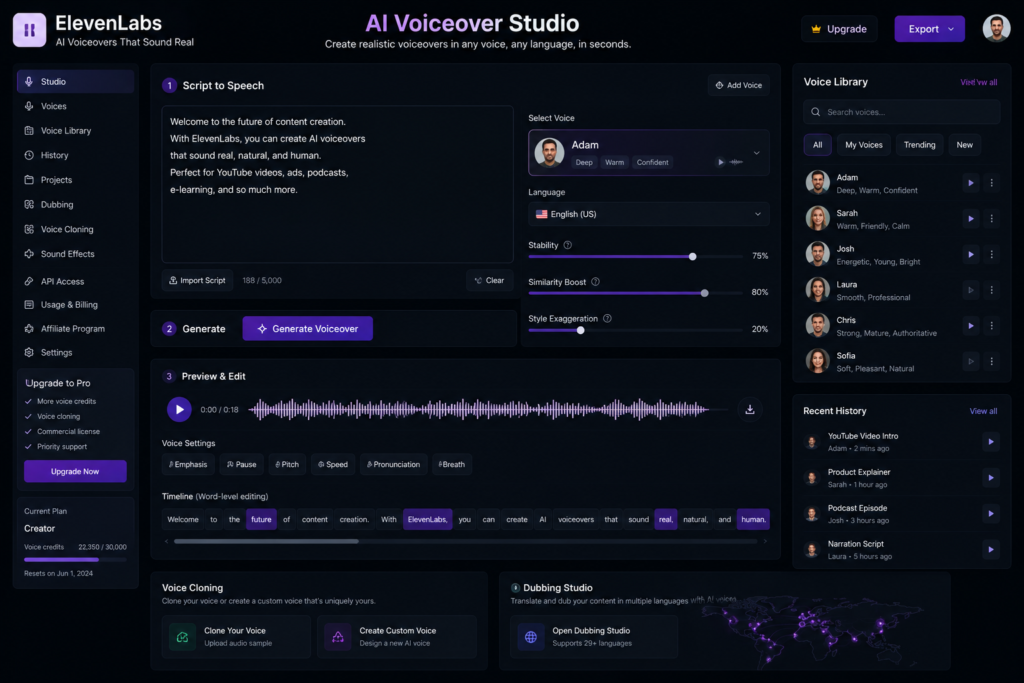1024x683 pixels.
Task: Click Style Exaggeration help icon
Action: pos(607,319)
